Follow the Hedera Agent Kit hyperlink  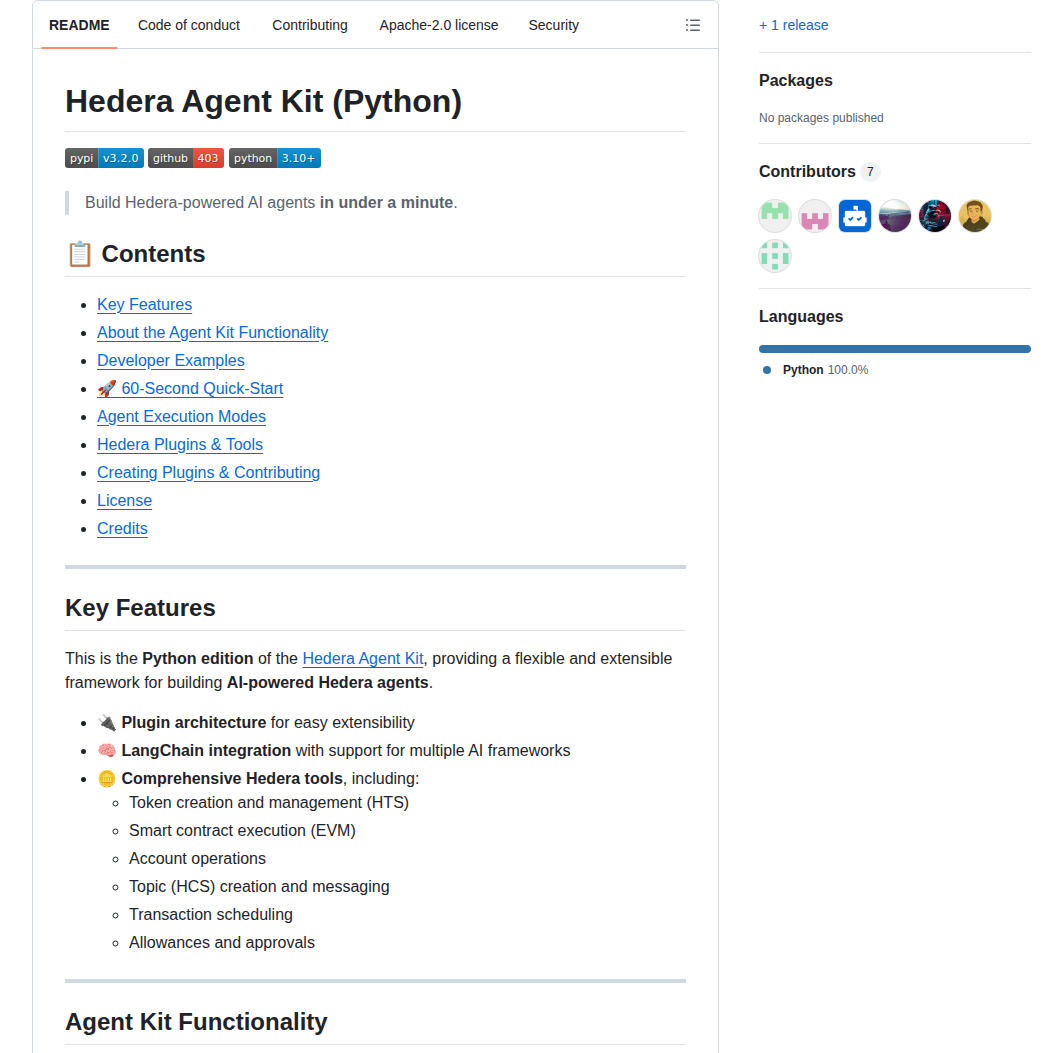click(x=362, y=658)
